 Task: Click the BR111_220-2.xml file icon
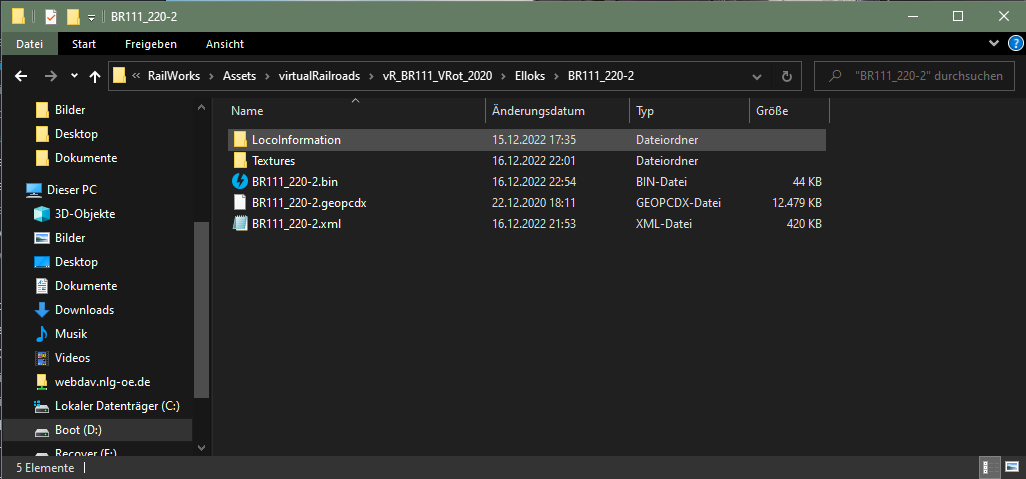click(240, 223)
